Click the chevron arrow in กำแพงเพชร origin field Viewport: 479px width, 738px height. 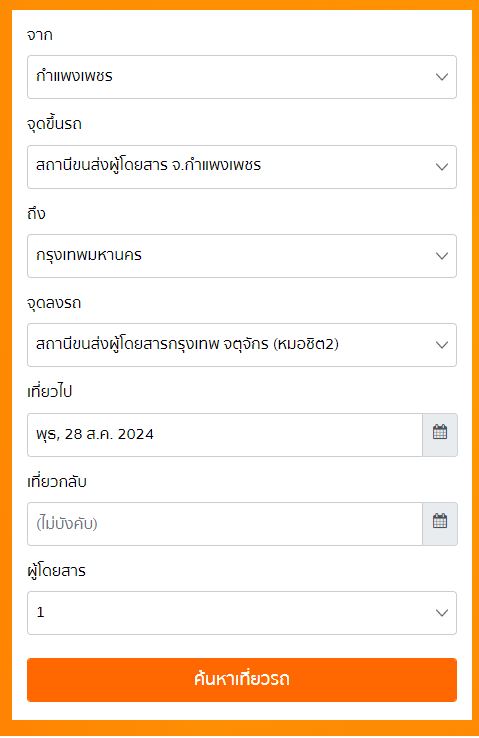441,77
